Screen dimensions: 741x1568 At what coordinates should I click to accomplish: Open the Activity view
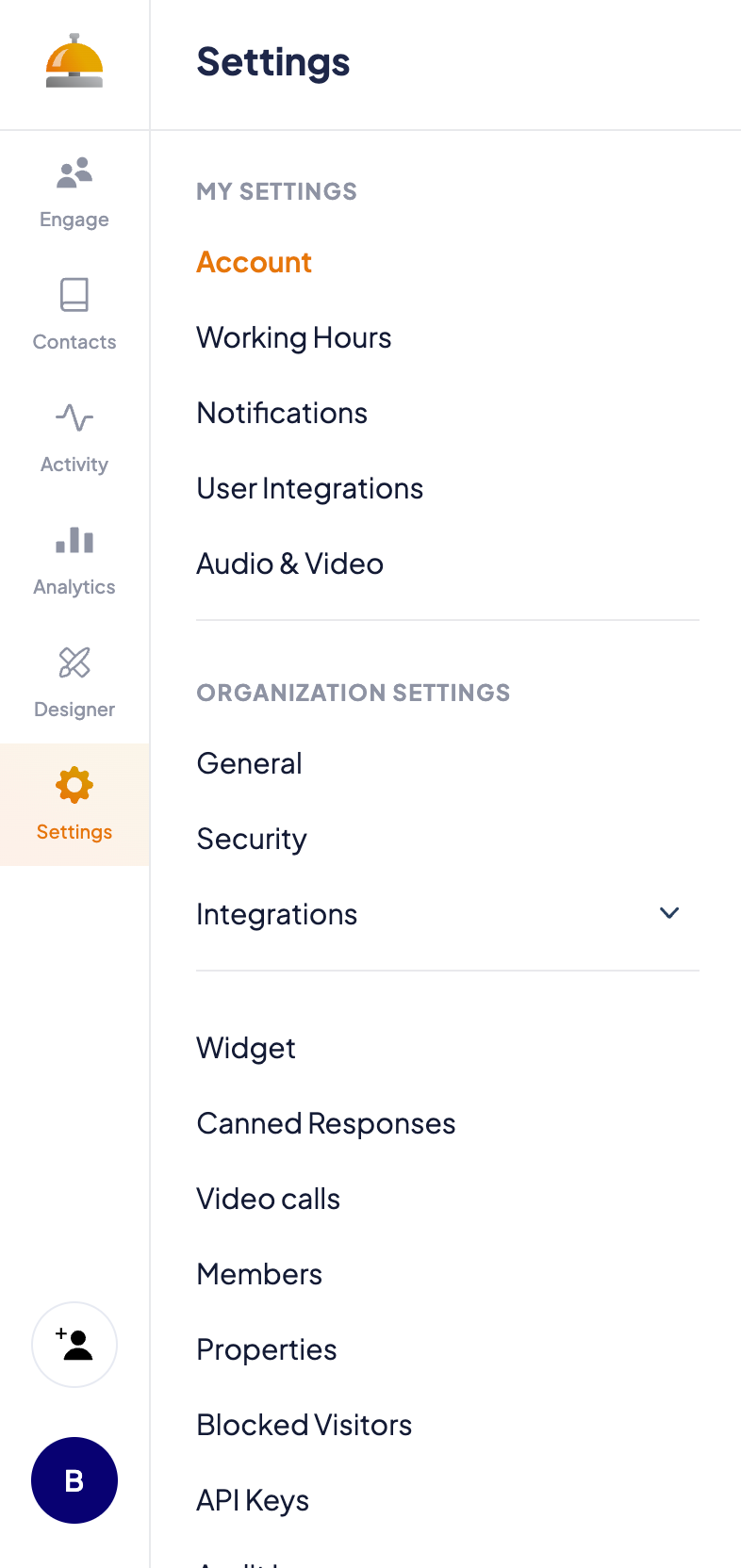coord(74,433)
